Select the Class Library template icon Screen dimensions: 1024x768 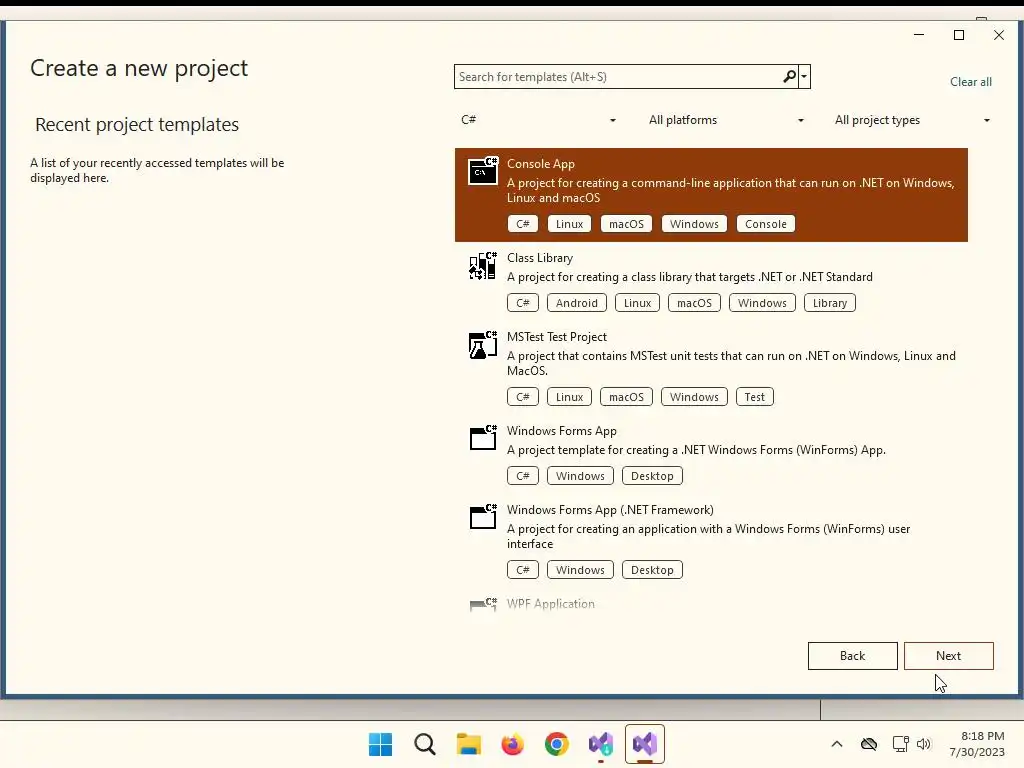[x=483, y=265]
